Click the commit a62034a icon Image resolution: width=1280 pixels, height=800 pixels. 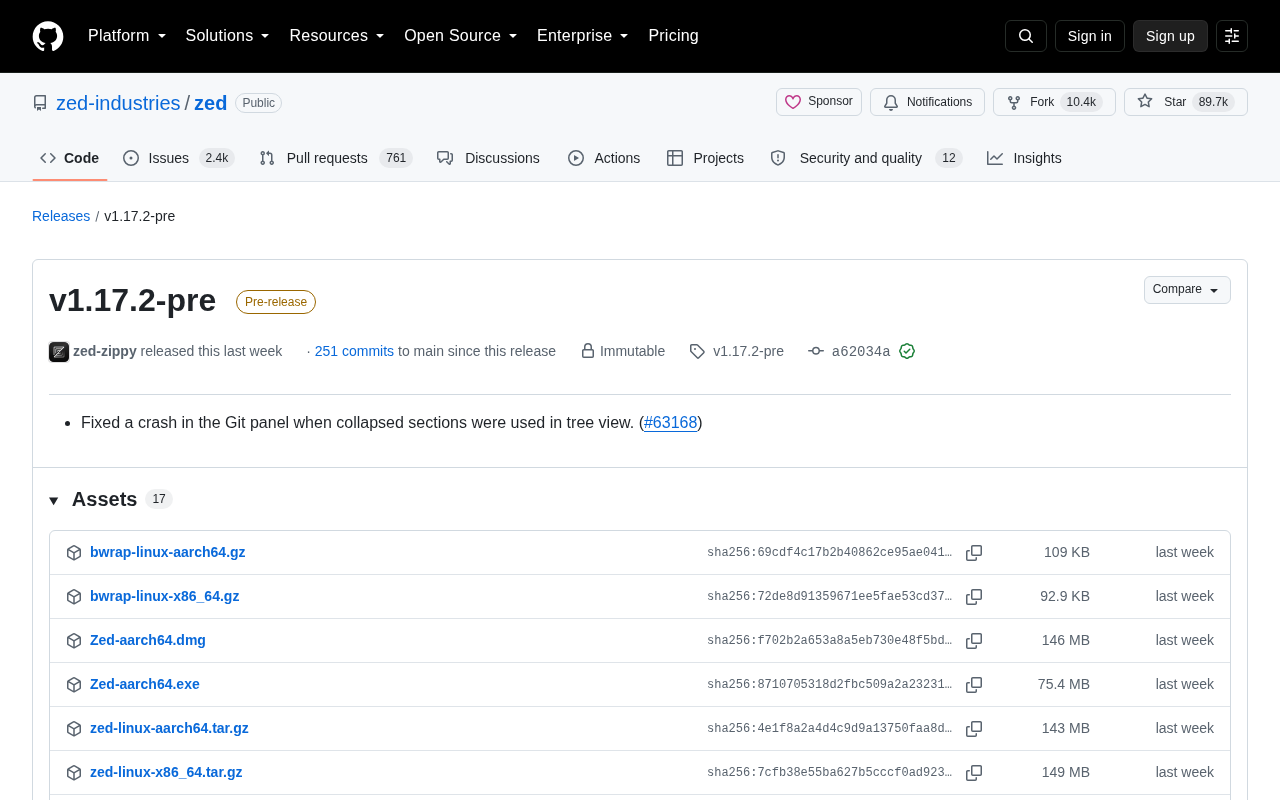(816, 351)
